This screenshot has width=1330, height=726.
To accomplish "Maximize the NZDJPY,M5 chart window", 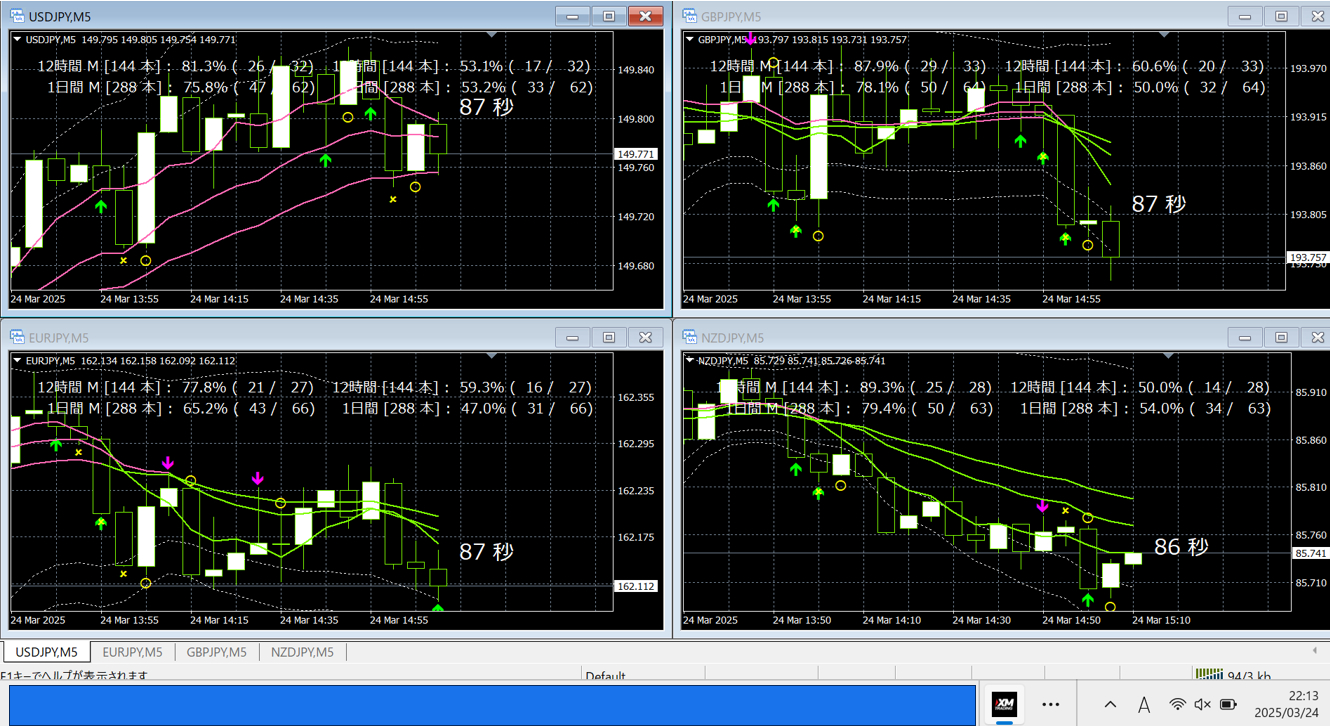I will 1281,338.
